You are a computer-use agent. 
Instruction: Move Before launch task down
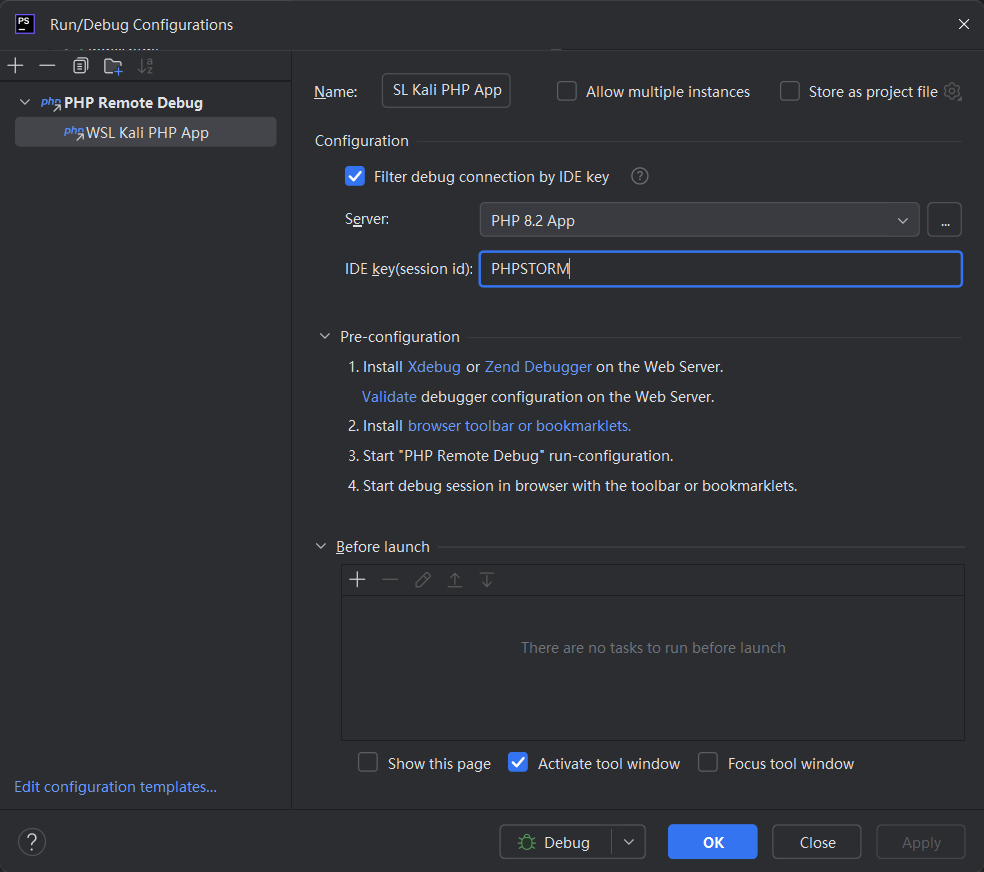(x=487, y=579)
